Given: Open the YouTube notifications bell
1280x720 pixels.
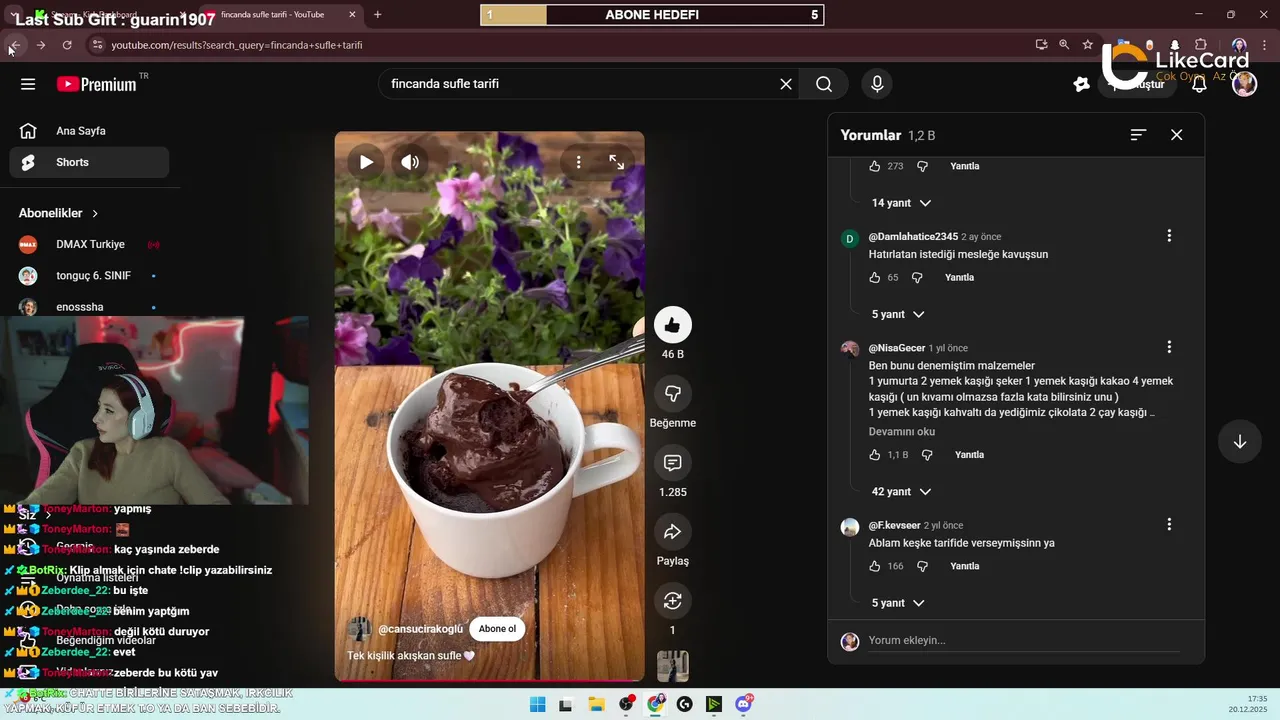Looking at the screenshot, I should (x=1199, y=84).
